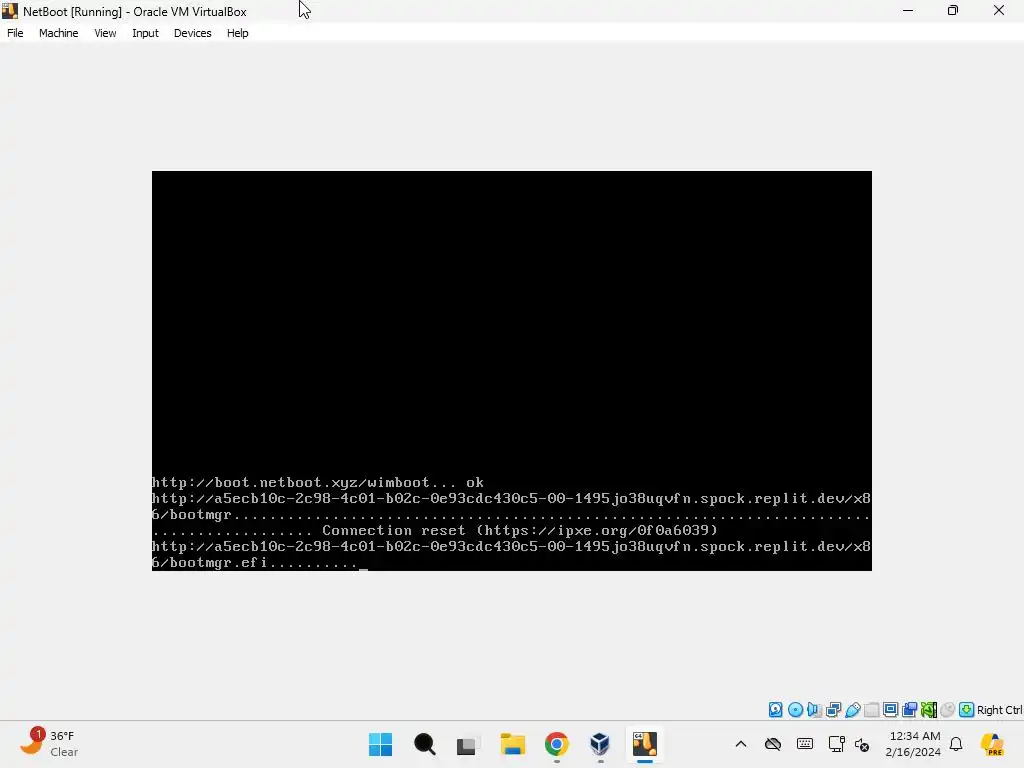Open the Help menu
Screen dimensions: 1024x768
click(x=237, y=33)
